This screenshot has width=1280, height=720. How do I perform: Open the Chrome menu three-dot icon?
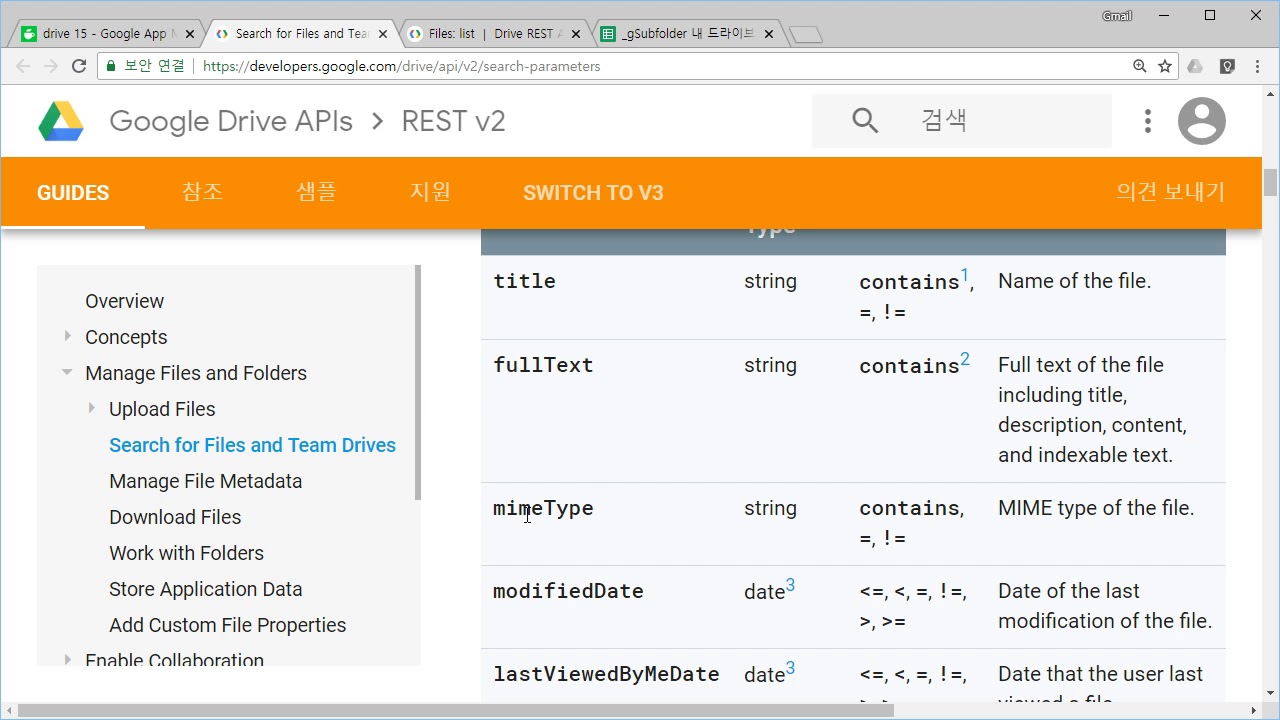pyautogui.click(x=1258, y=66)
